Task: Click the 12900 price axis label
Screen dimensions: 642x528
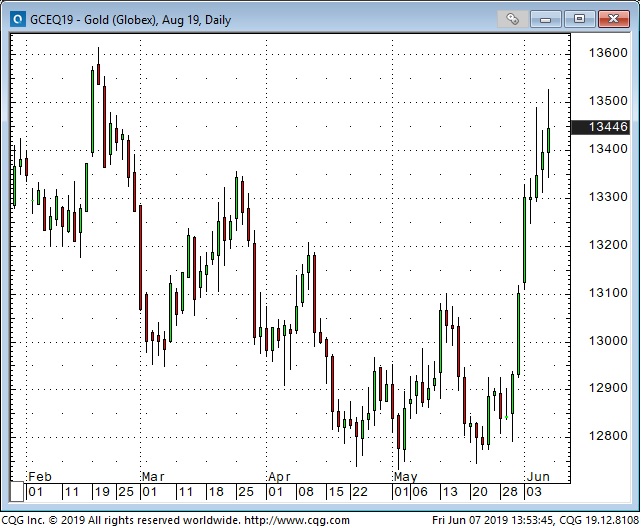Action: [608, 388]
